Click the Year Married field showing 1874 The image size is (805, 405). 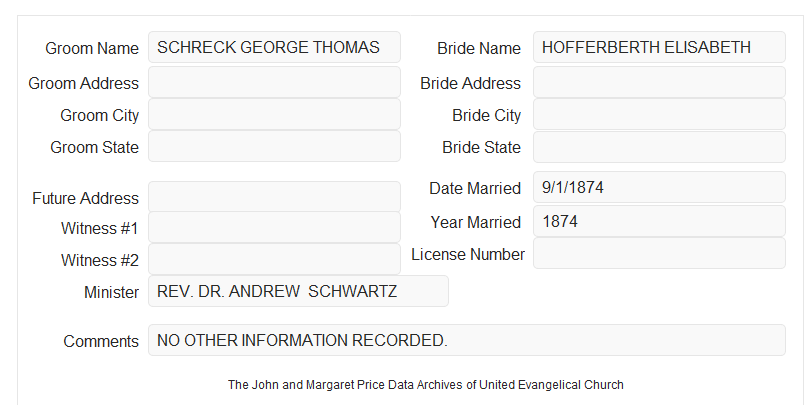click(659, 221)
